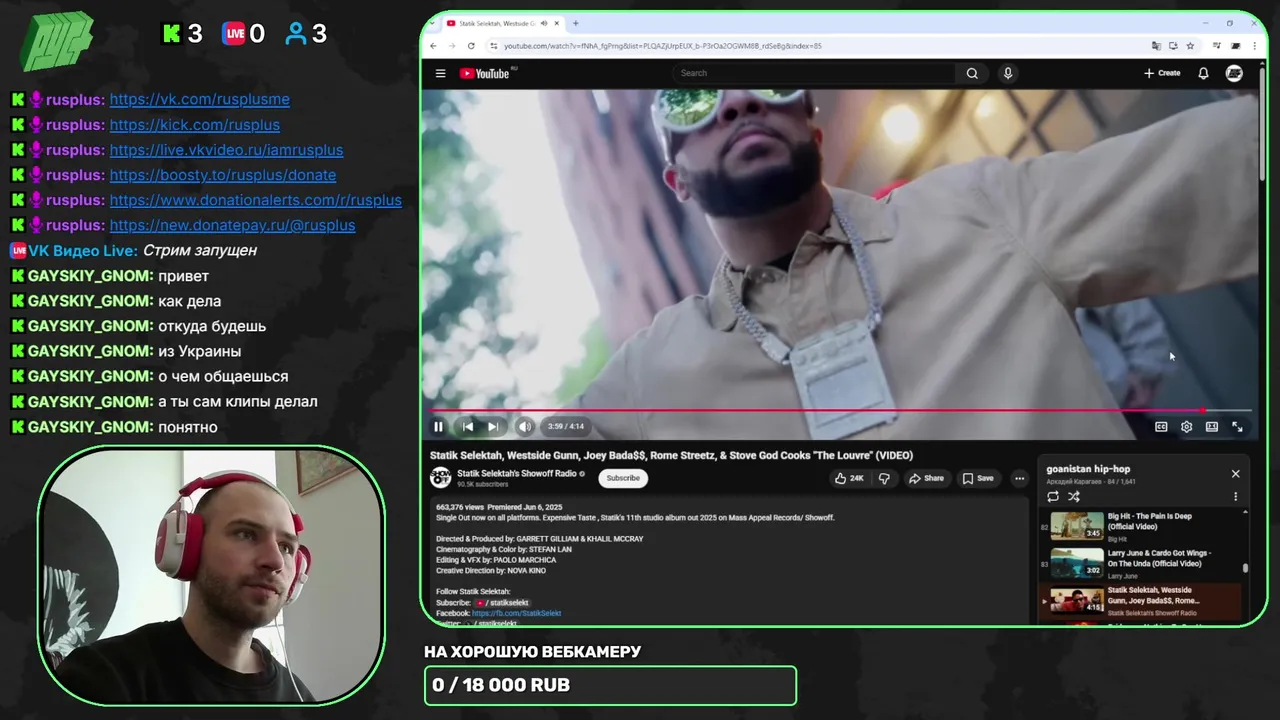Image resolution: width=1280 pixels, height=720 pixels.
Task: Go back in the browser
Action: point(433,46)
